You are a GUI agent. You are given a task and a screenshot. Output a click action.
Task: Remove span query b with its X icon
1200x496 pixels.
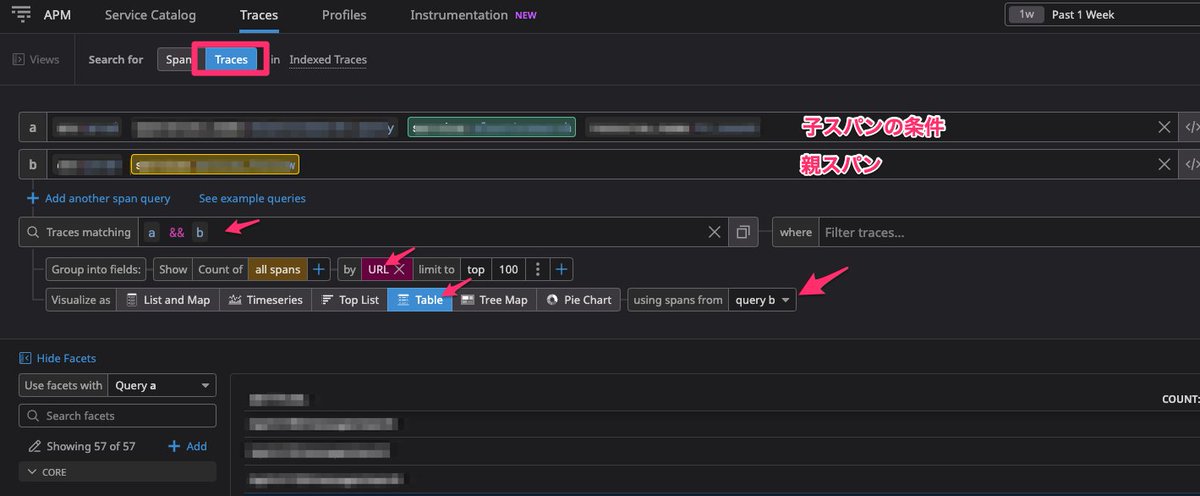pyautogui.click(x=1165, y=165)
